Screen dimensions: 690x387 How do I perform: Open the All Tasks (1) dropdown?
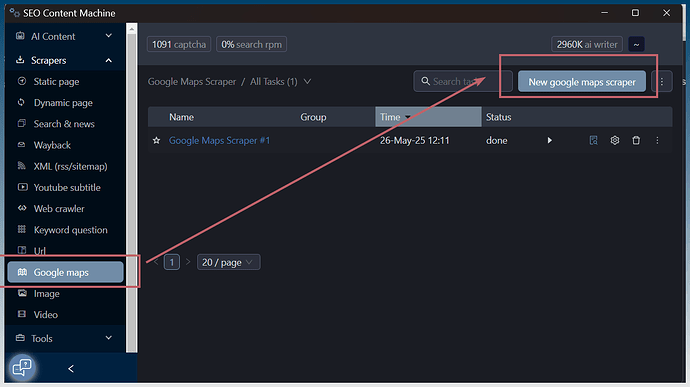(x=280, y=81)
